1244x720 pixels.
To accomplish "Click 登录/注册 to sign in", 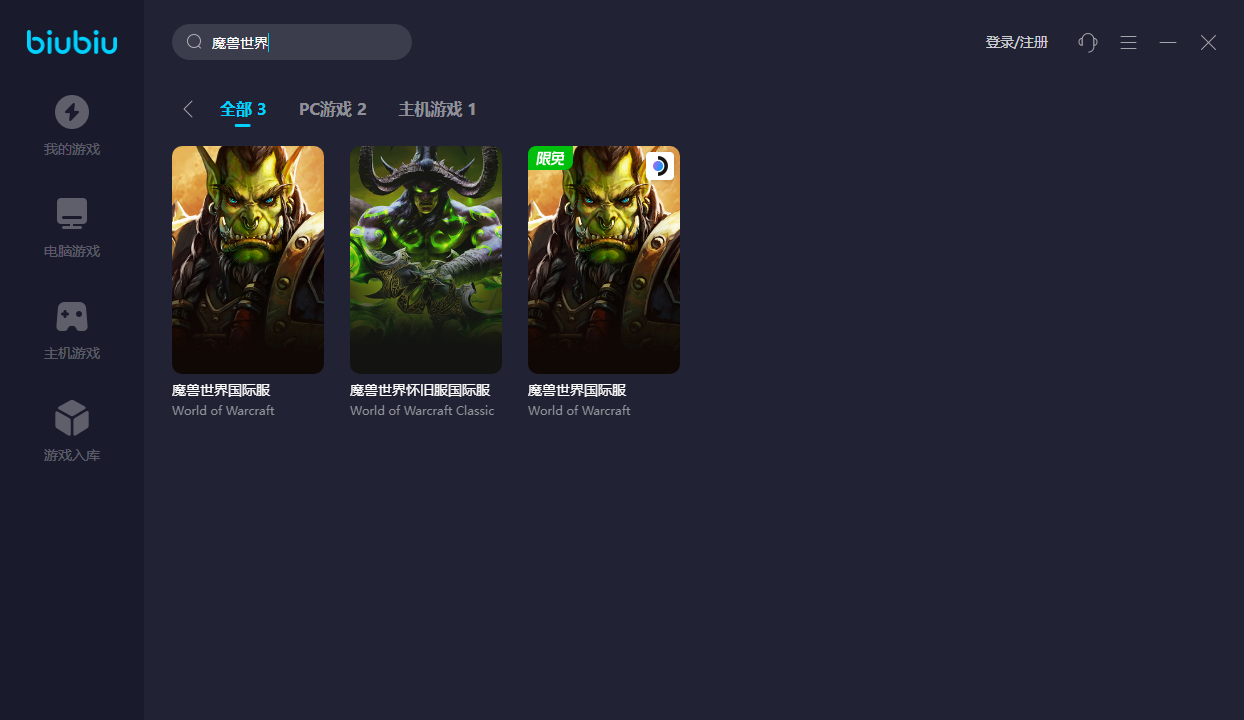I will click(1017, 42).
